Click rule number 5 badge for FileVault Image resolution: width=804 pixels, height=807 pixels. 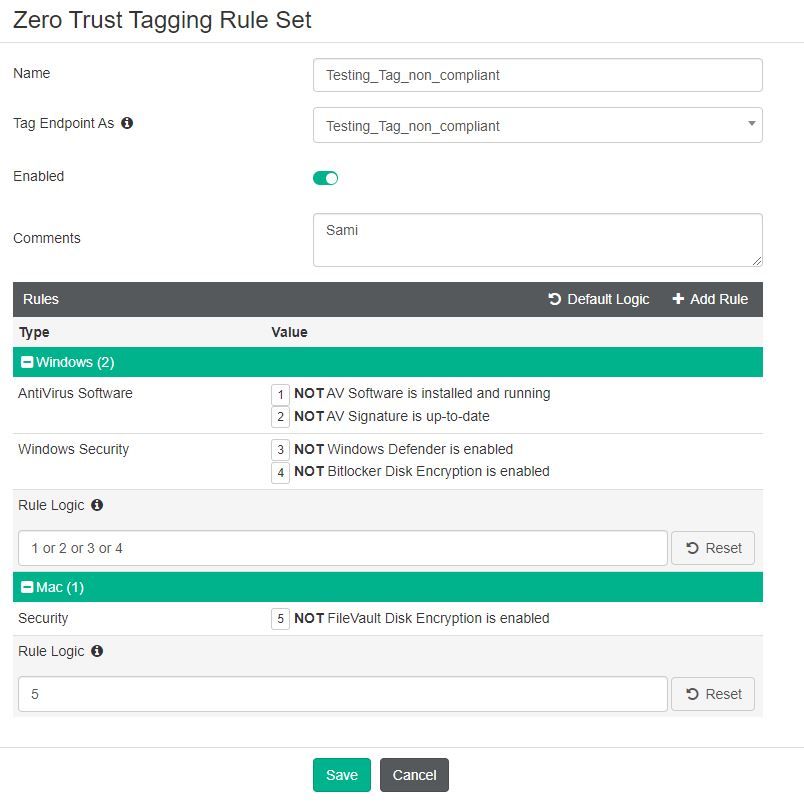point(281,619)
